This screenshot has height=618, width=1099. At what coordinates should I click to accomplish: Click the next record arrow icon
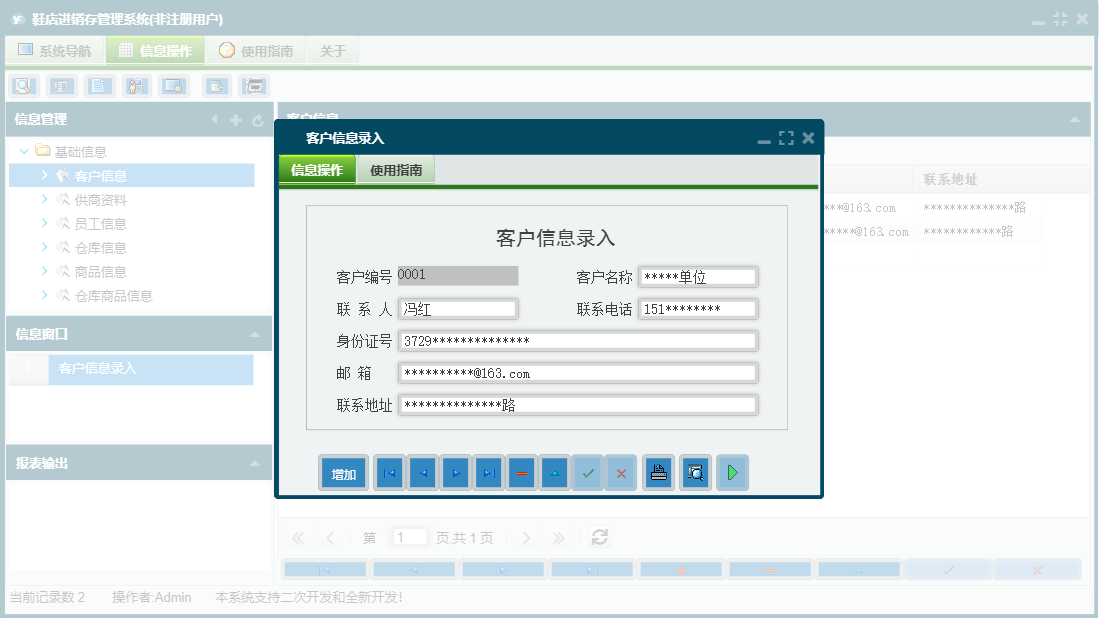(x=455, y=472)
